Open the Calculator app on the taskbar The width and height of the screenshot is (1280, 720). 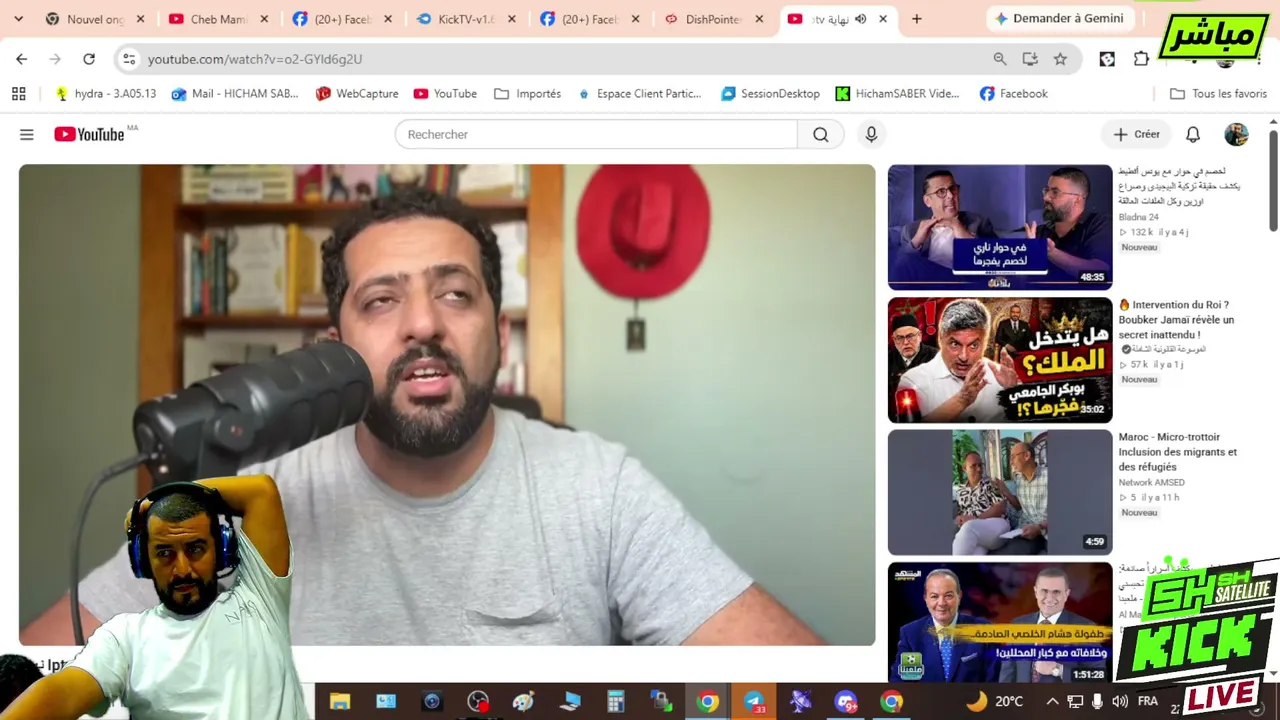click(616, 702)
